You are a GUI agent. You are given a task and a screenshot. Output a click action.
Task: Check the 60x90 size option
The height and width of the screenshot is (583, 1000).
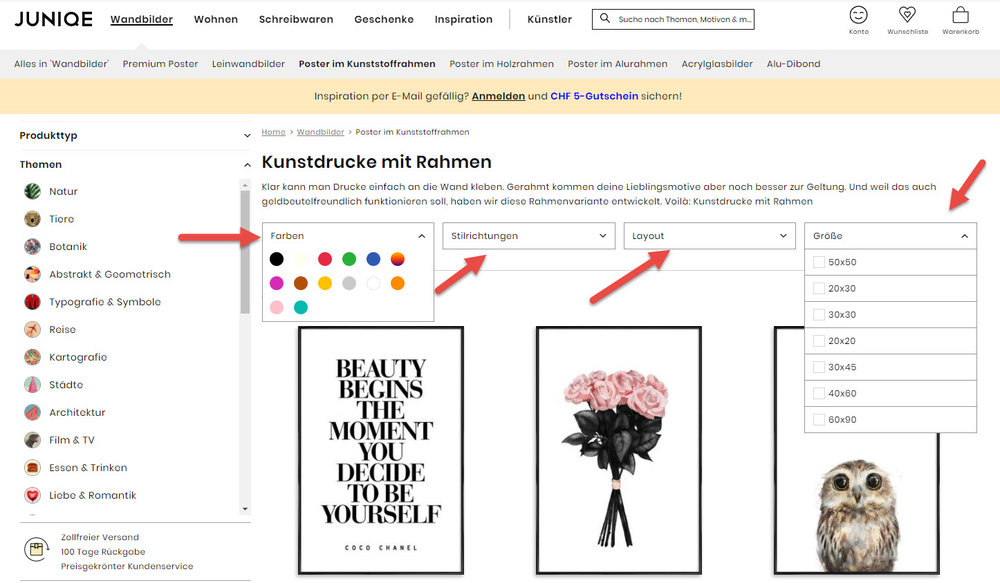819,420
